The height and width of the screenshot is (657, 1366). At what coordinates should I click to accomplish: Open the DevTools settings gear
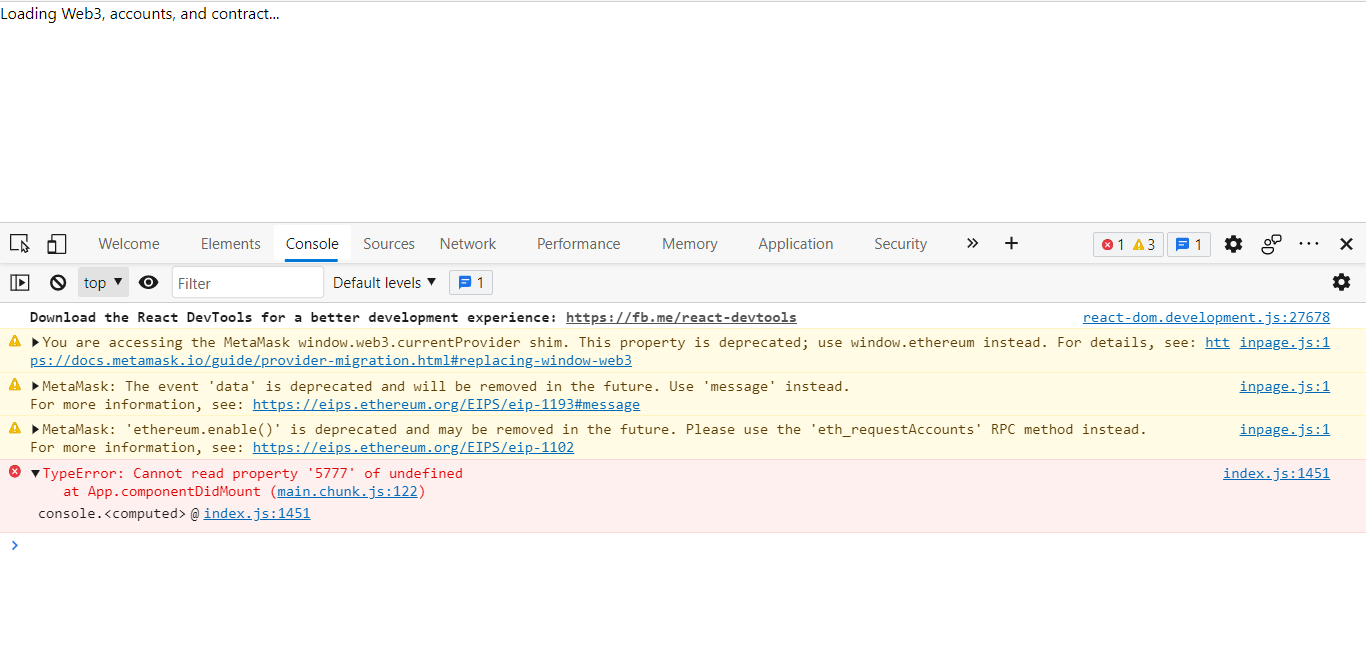(1233, 243)
